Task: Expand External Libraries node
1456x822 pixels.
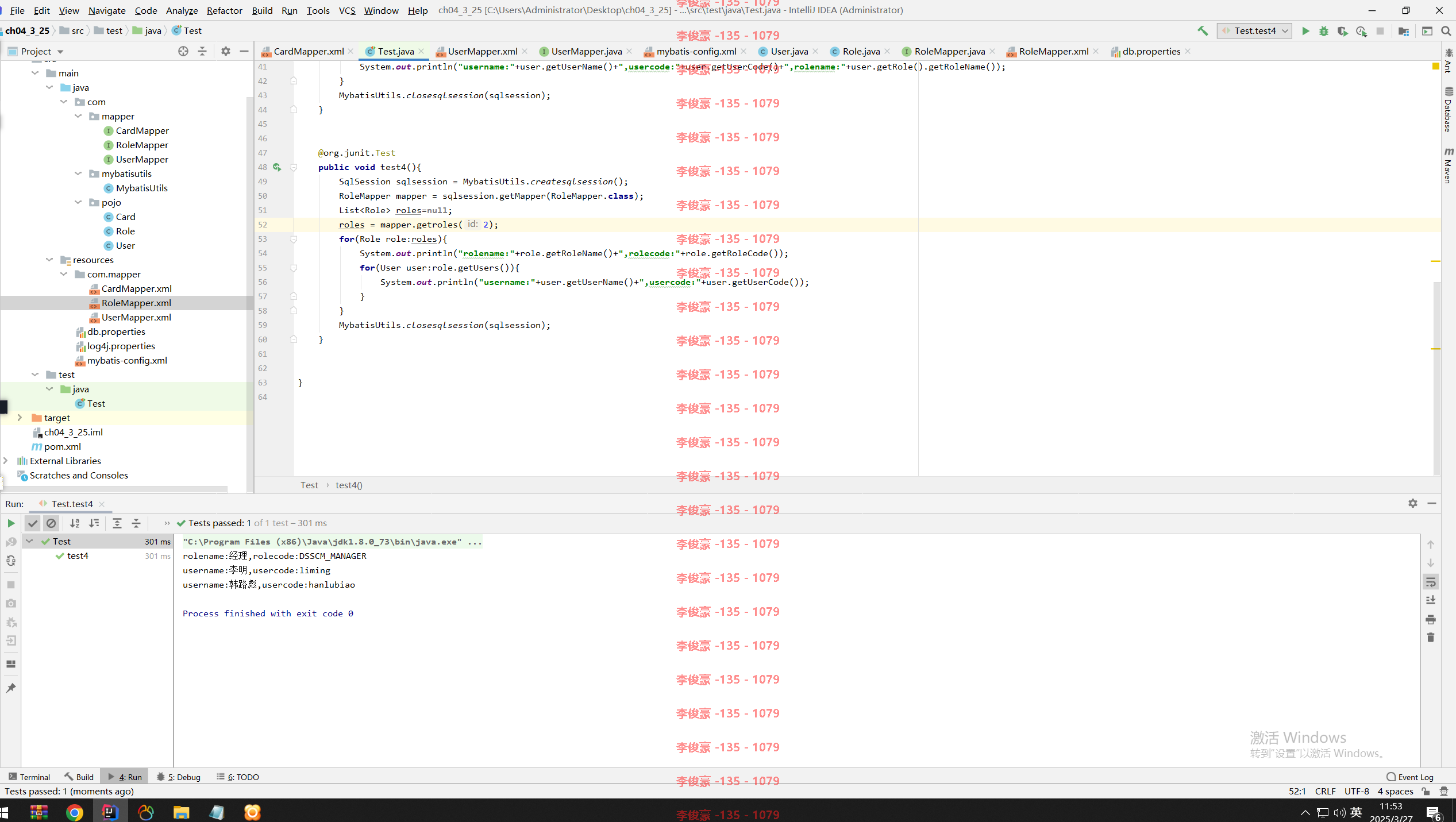Action: point(5,461)
